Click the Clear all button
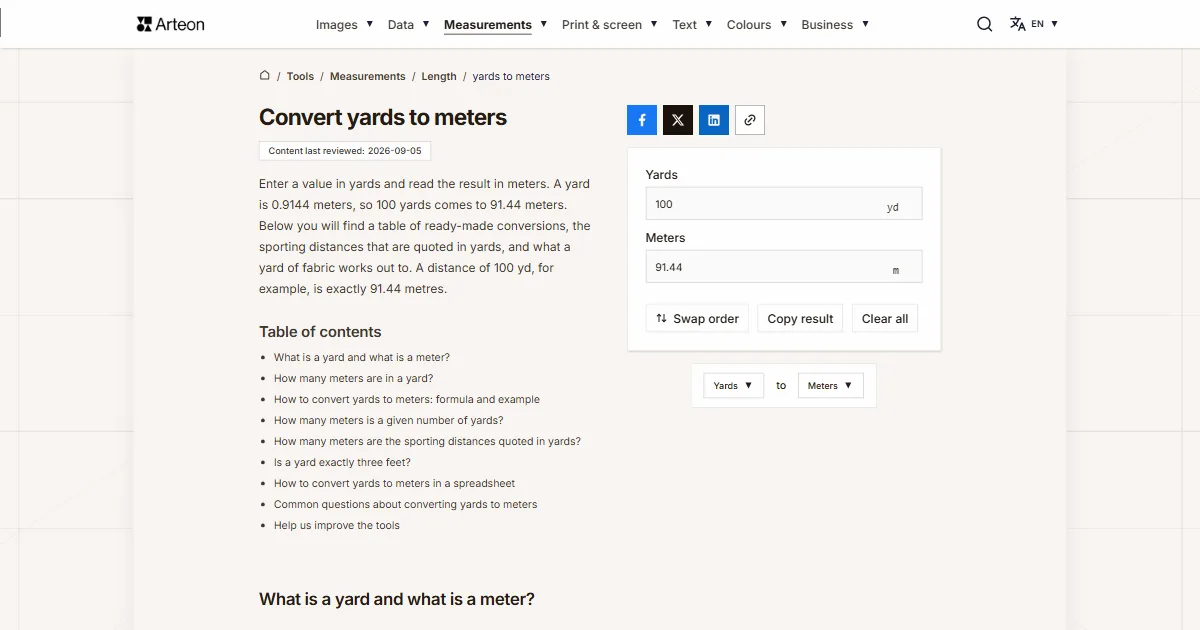Screen dimensions: 1200x630 [x=885, y=319]
